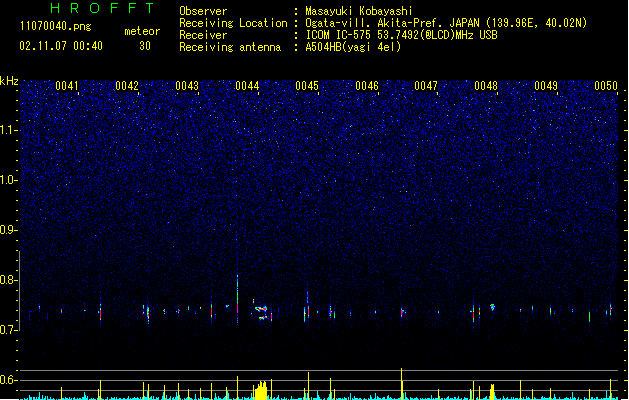629x400 pixels.
Task: Click the yellow intensity burst below 0044 cluster
Action: pyautogui.click(x=261, y=390)
